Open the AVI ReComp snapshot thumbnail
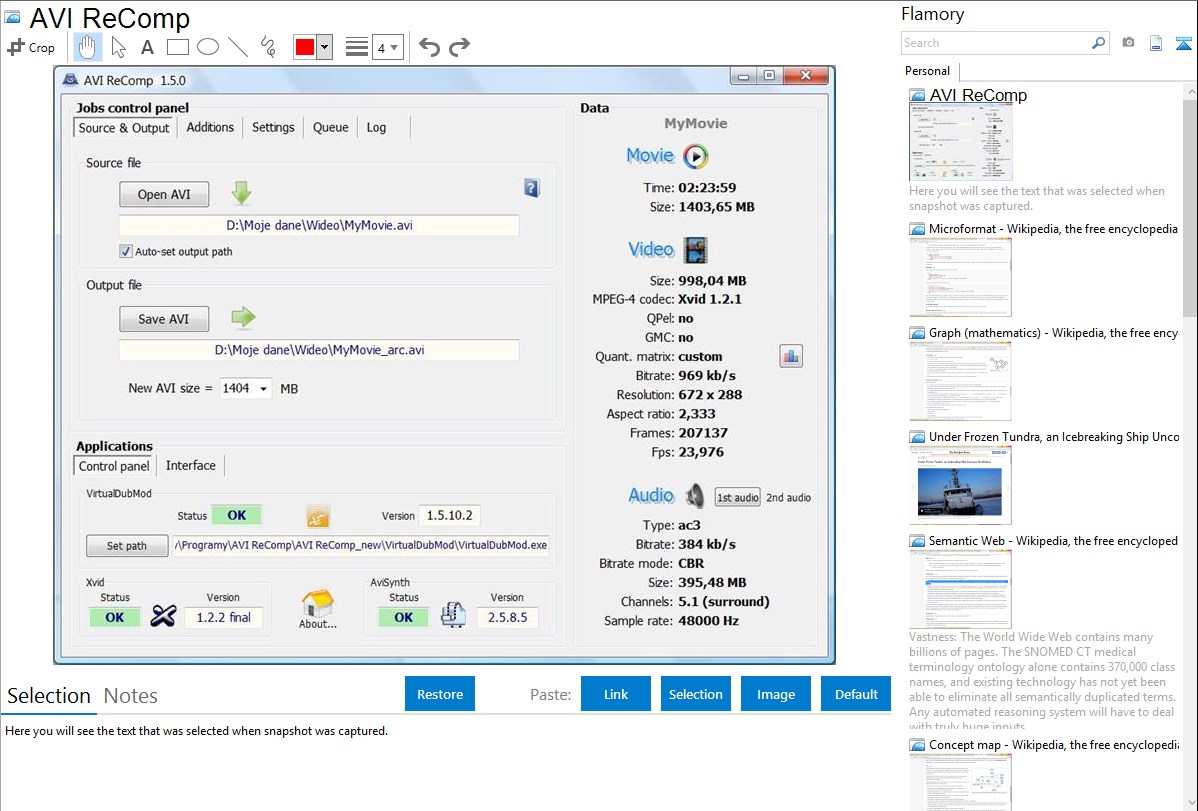Screen dimensions: 1198x811 (960, 142)
